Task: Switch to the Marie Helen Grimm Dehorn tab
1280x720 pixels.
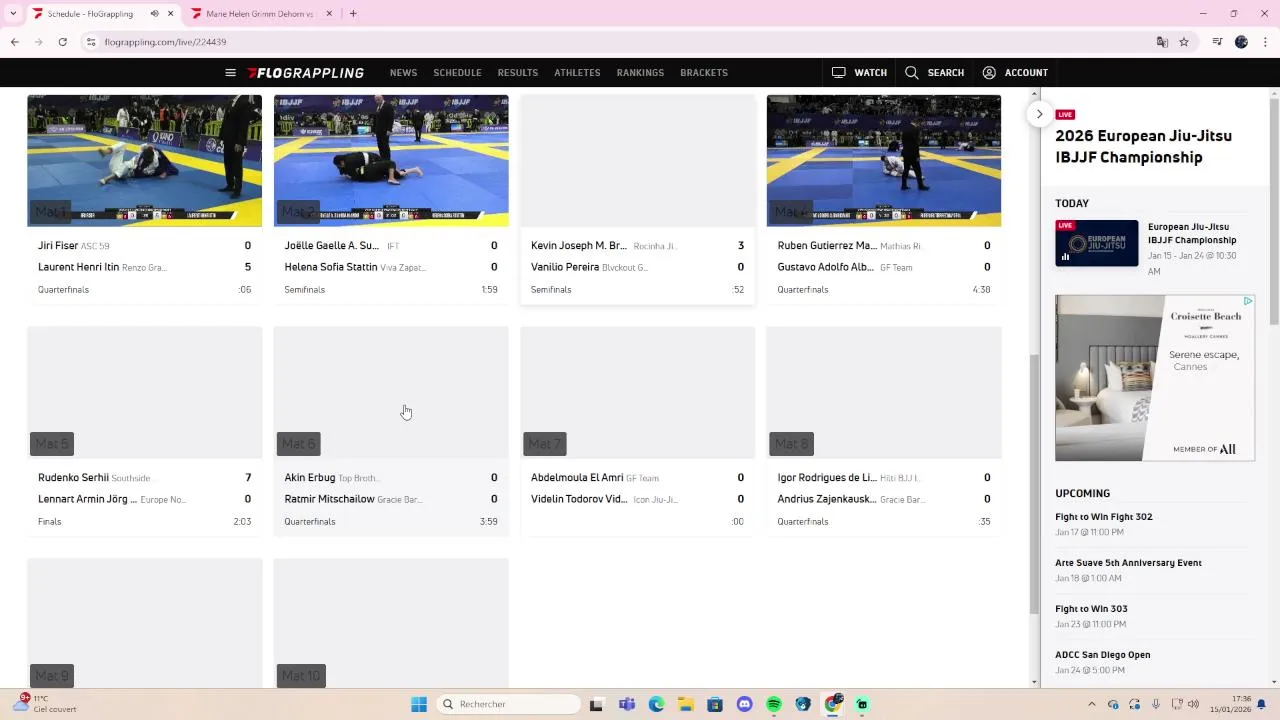Action: click(x=258, y=14)
